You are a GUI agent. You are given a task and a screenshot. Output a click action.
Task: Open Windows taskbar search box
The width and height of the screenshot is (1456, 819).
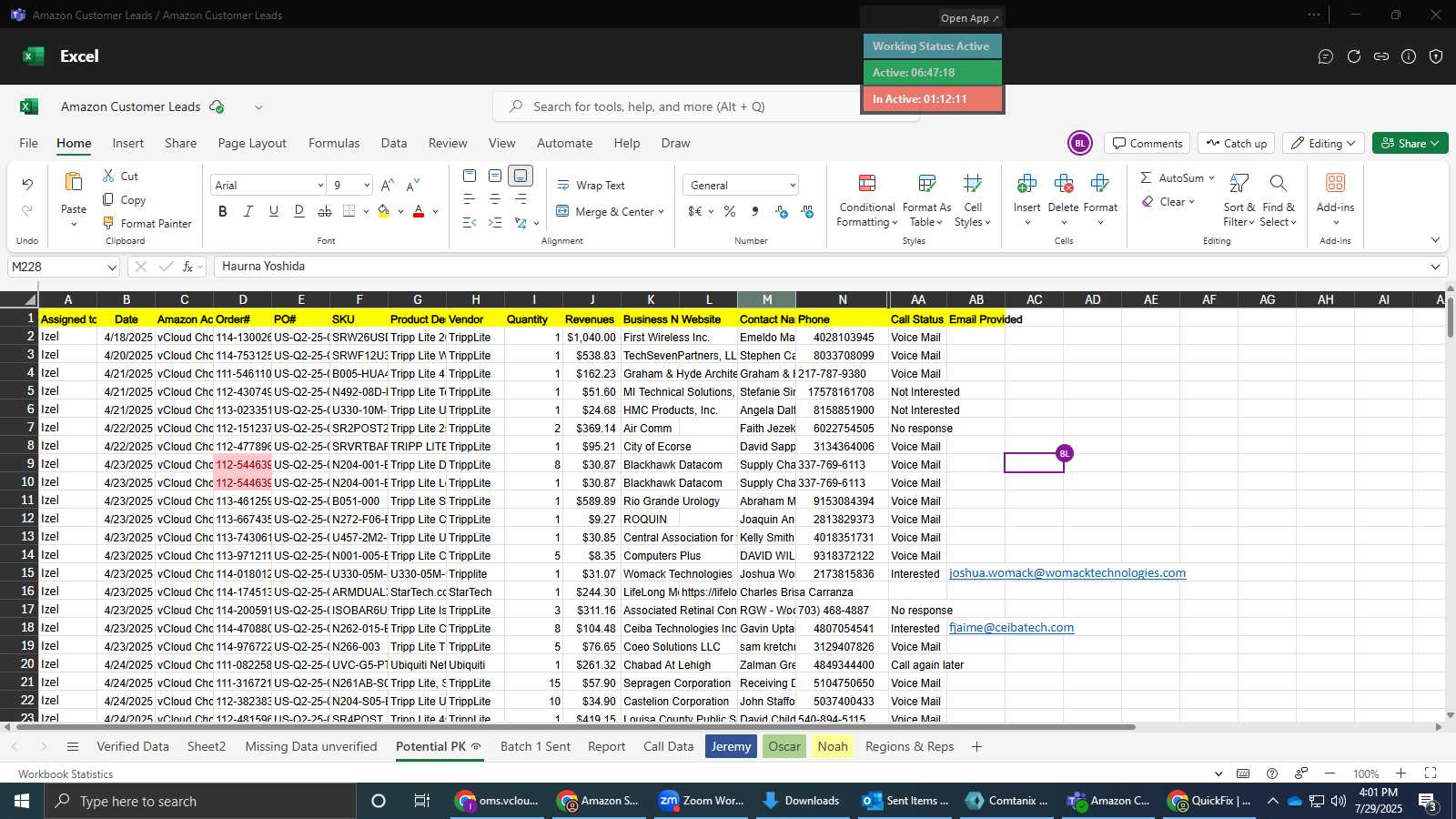coord(200,801)
